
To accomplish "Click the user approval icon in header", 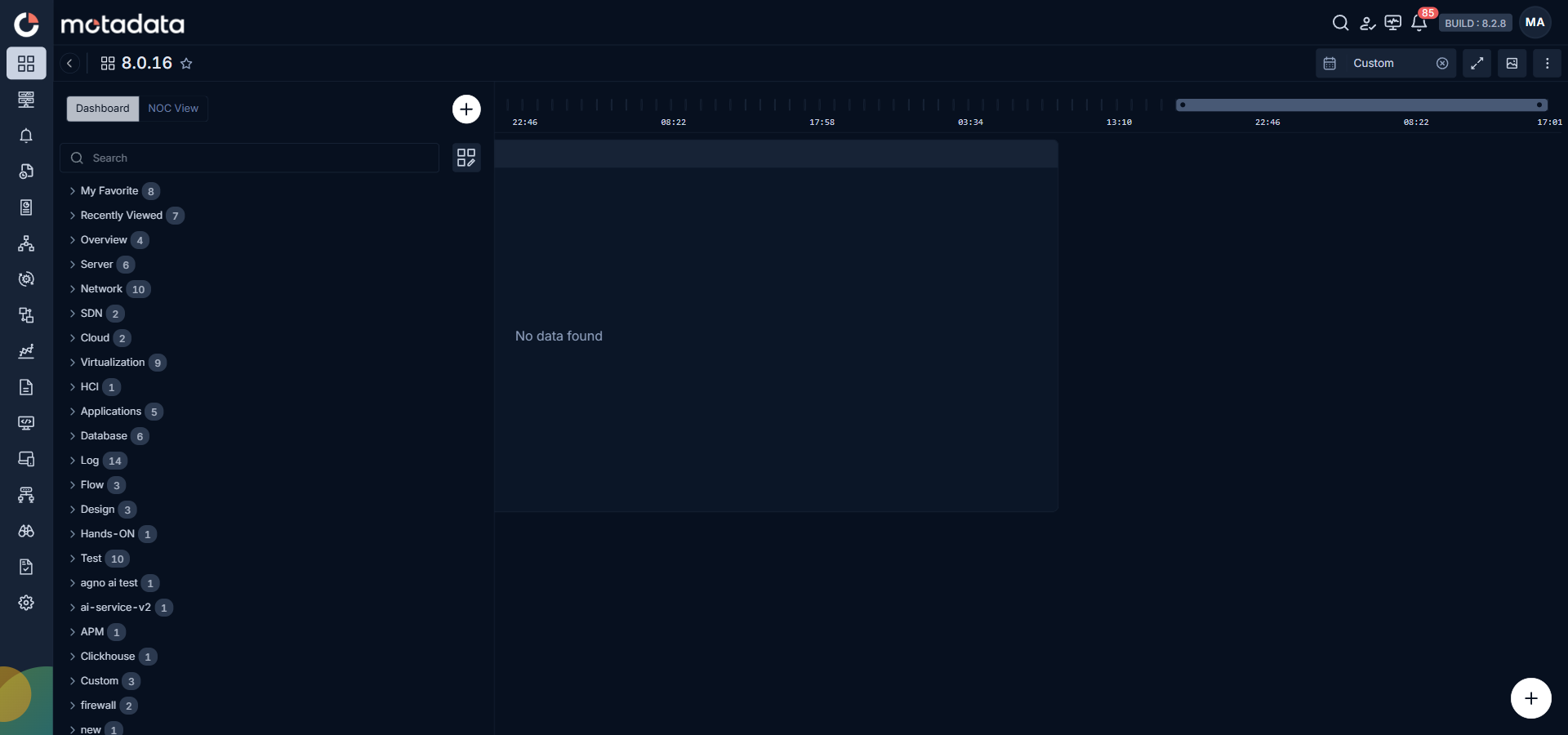I will 1367,23.
